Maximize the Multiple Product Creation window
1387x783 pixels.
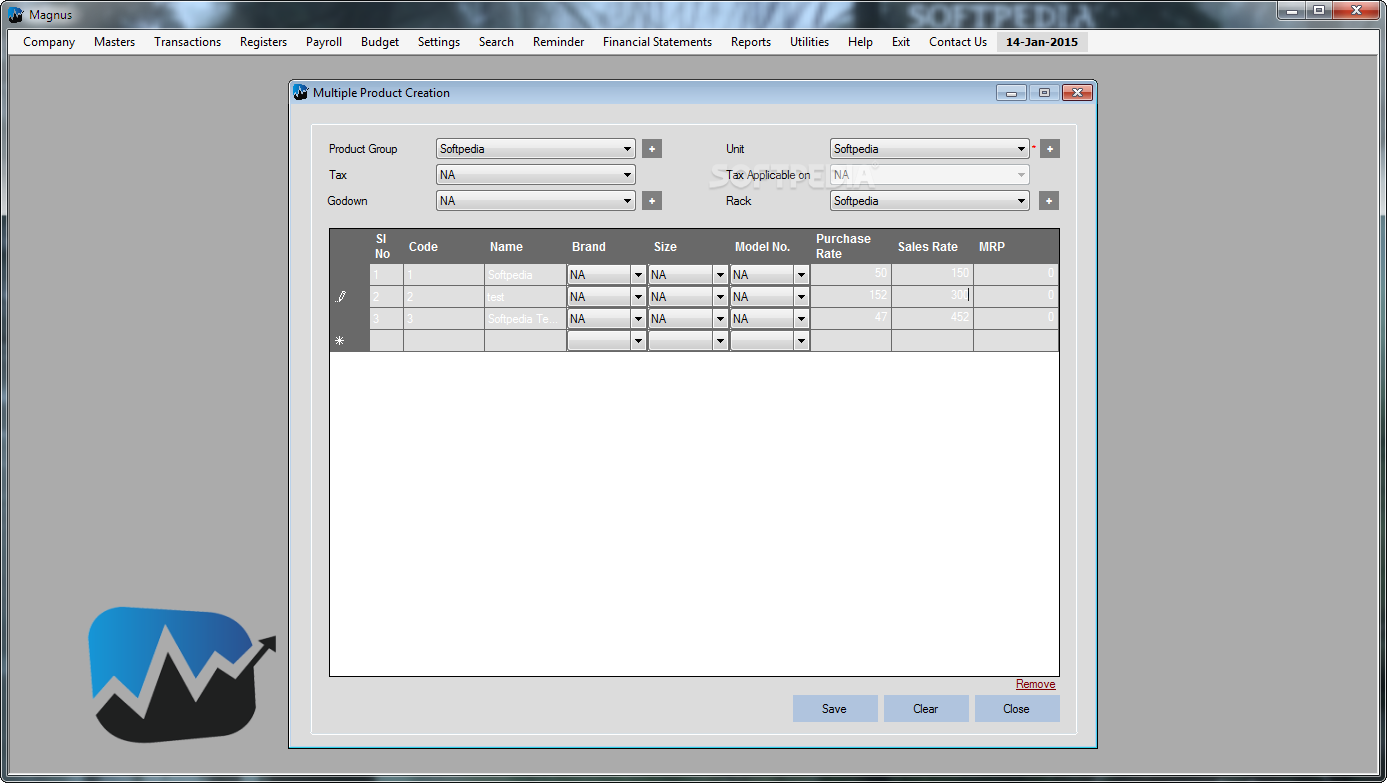(x=1044, y=93)
